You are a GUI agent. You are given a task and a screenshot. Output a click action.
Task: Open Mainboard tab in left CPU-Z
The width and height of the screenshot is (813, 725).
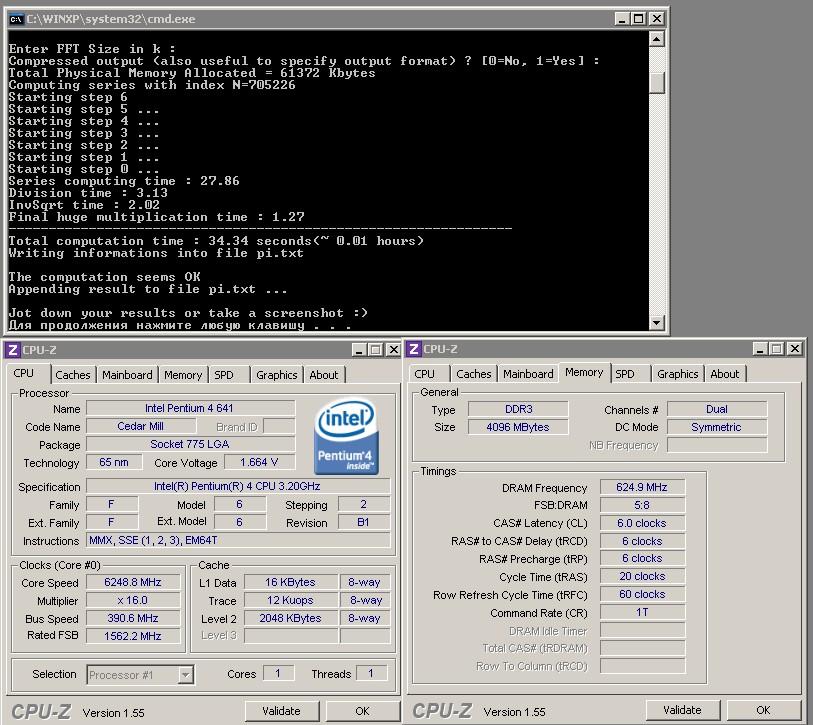pos(127,375)
